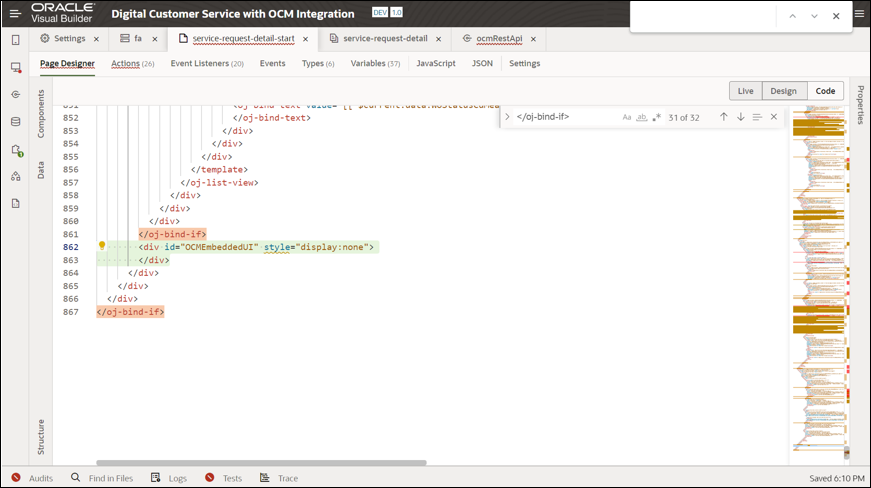871x488 pixels.
Task: Click line 862 OCMEmbeddedUI div code
Action: (x=256, y=247)
